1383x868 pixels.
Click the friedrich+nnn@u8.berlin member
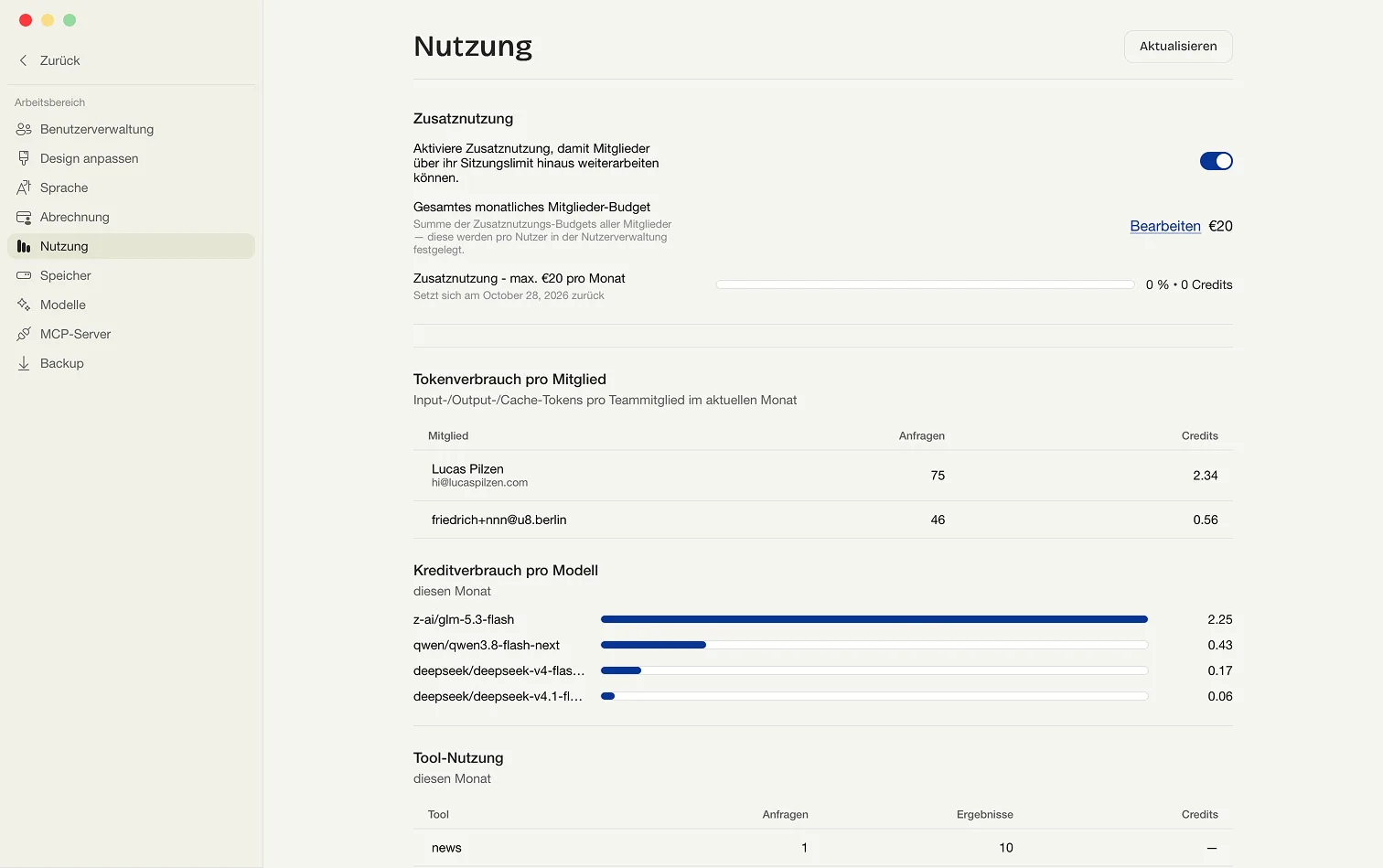(499, 520)
